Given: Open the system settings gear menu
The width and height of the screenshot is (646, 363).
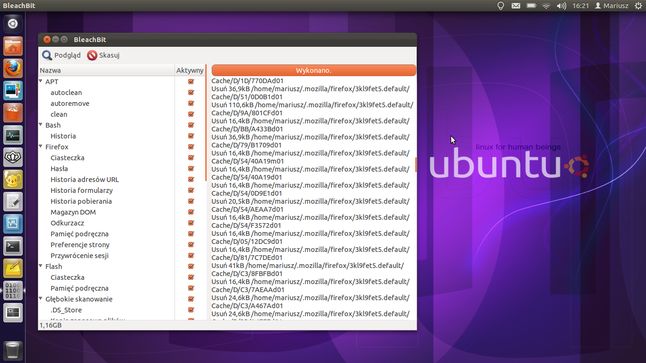Looking at the screenshot, I should [638, 6].
